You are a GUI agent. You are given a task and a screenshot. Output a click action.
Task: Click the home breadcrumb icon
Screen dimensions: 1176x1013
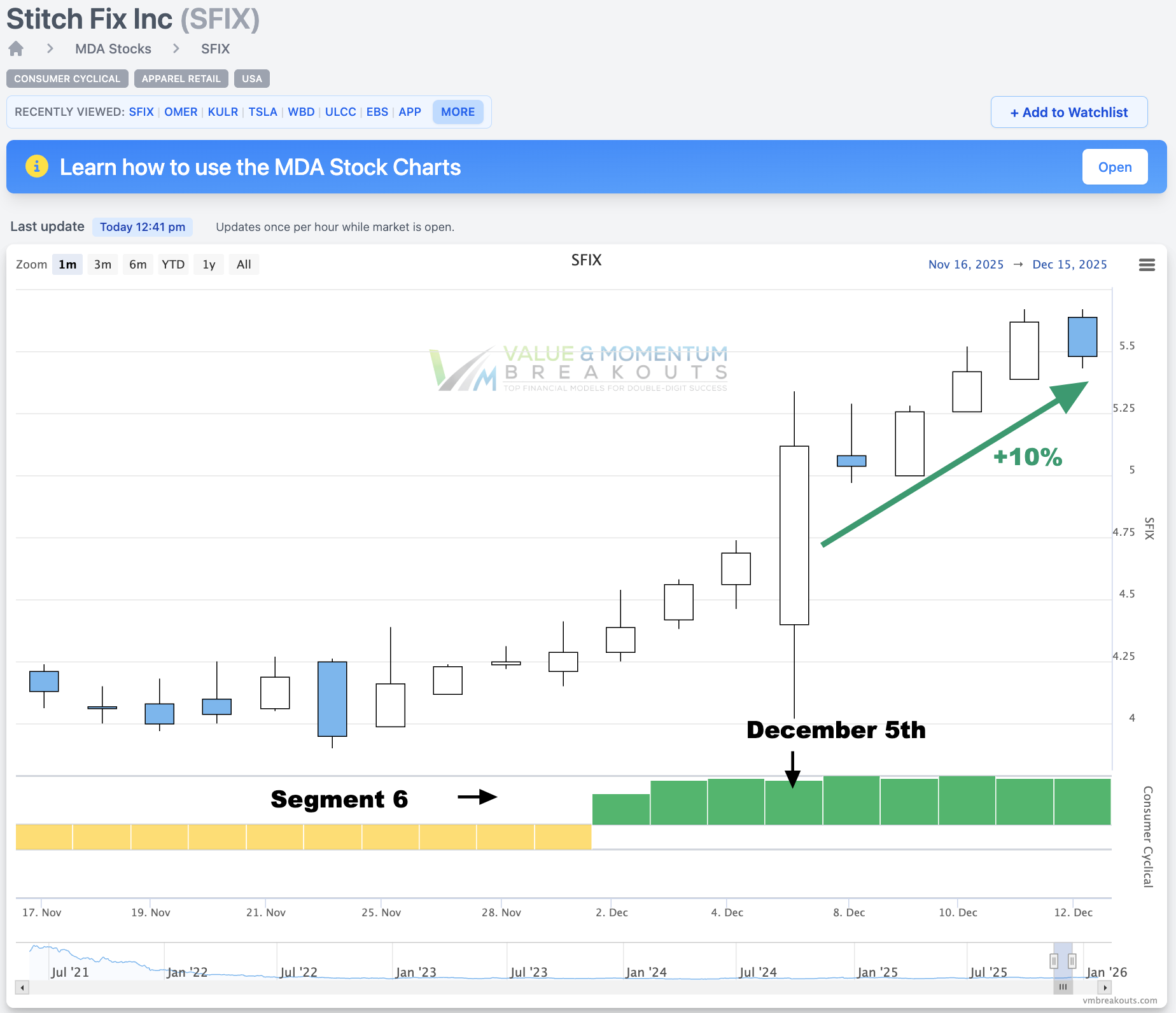tap(16, 49)
